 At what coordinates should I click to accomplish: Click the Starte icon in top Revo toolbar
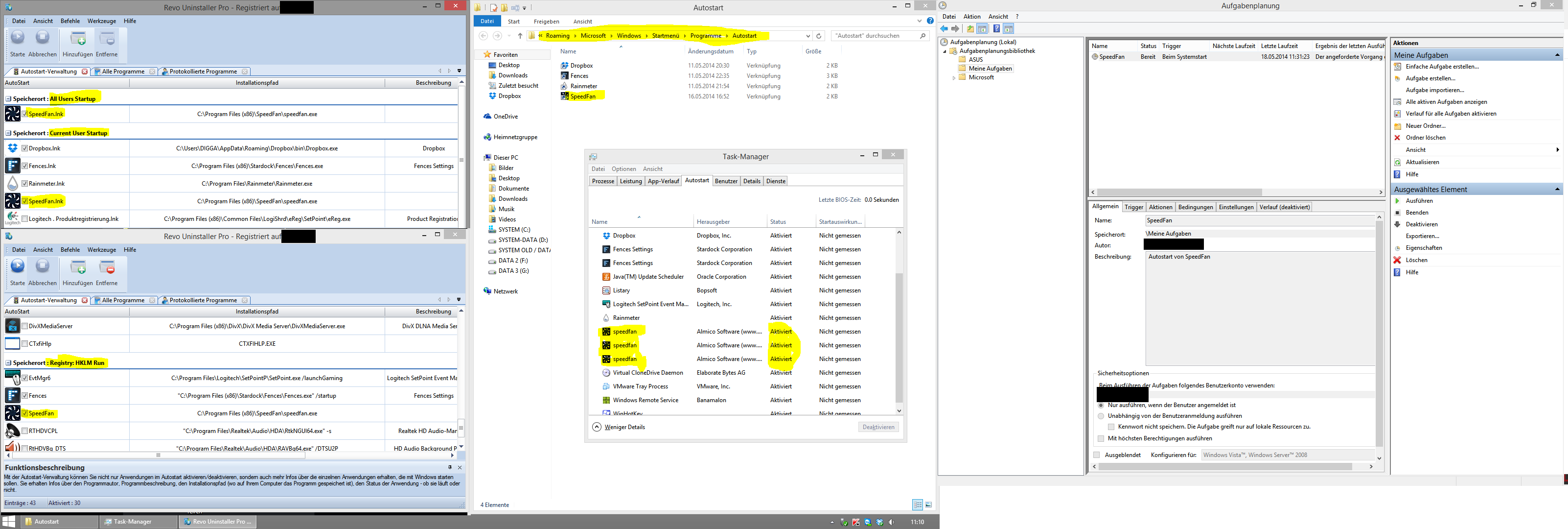[x=18, y=38]
